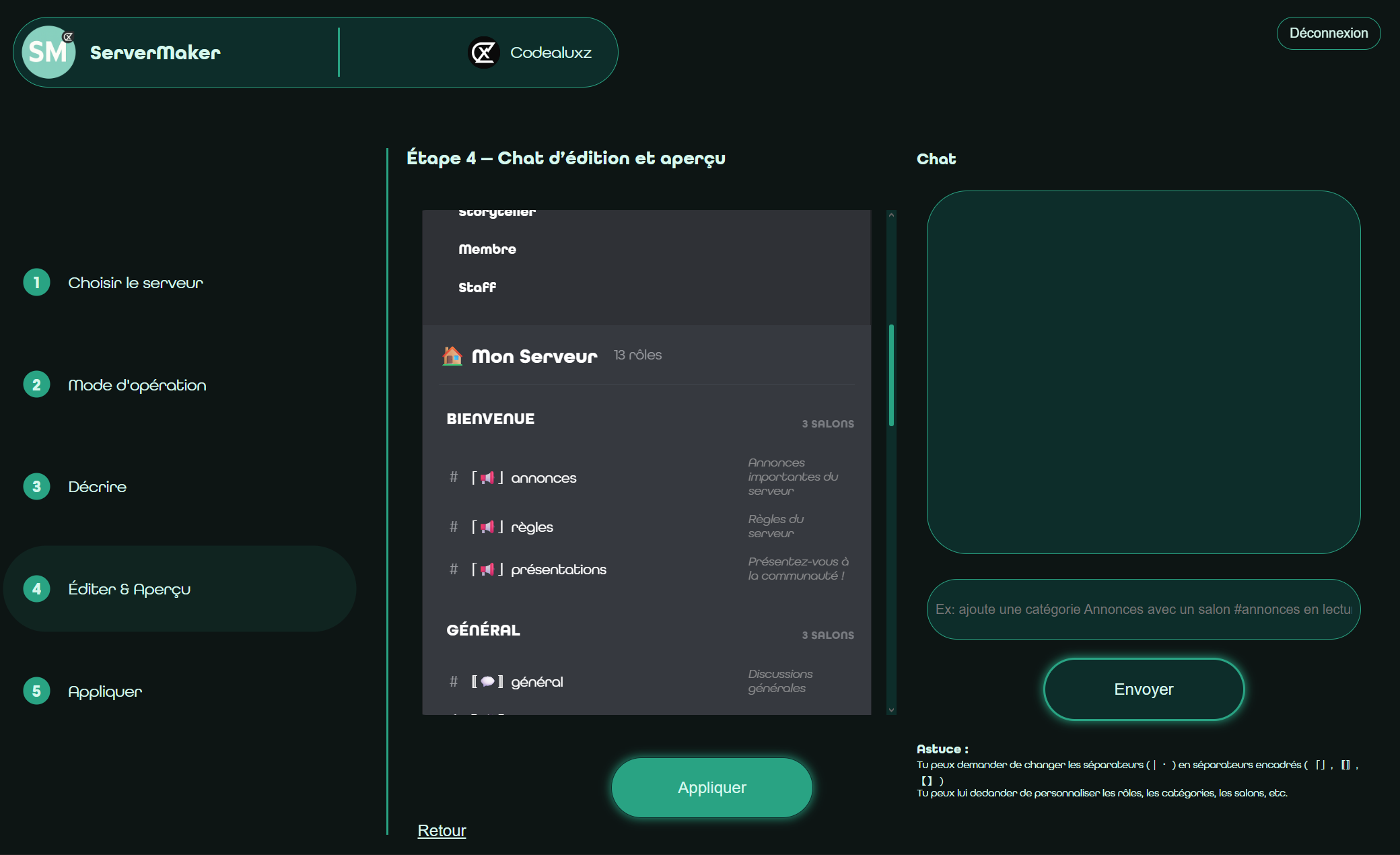1400x855 pixels.
Task: Switch to step 3 Décrire
Action: click(x=96, y=486)
